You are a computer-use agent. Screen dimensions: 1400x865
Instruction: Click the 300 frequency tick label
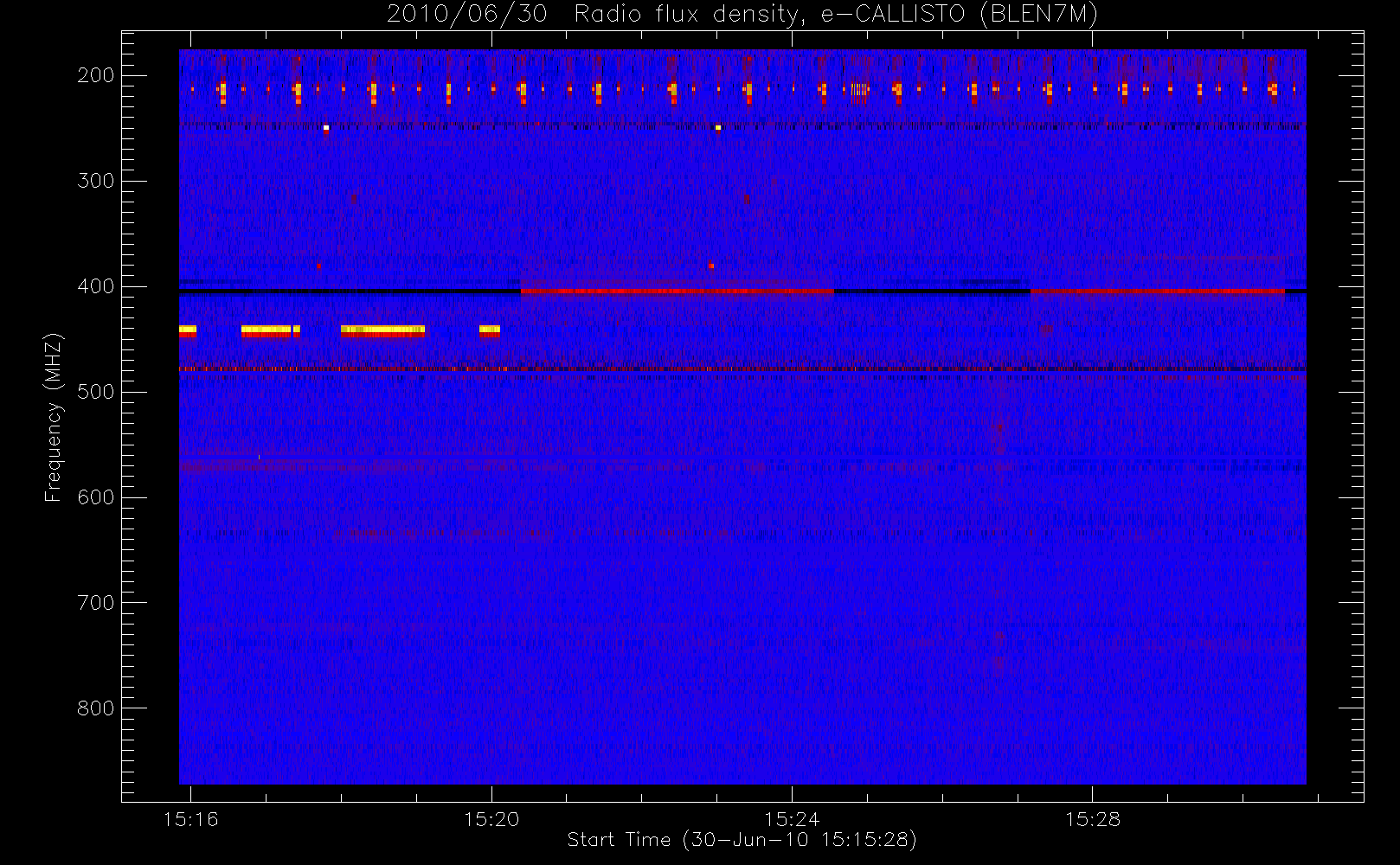96,181
